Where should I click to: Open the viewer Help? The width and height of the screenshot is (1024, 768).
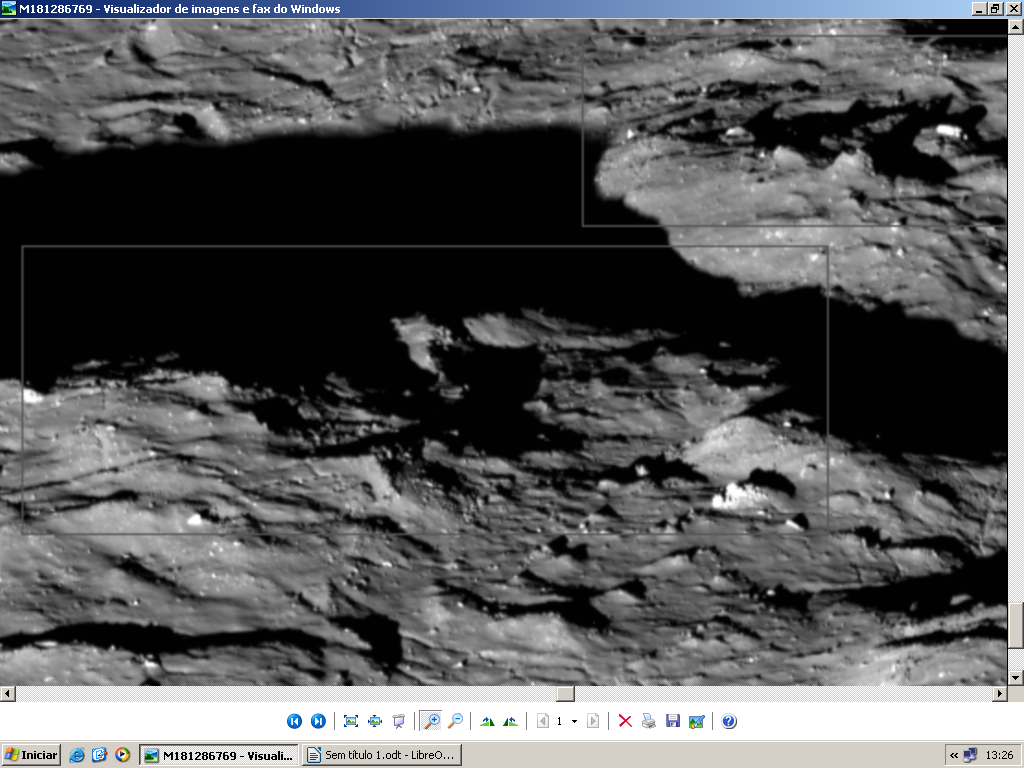click(x=729, y=721)
